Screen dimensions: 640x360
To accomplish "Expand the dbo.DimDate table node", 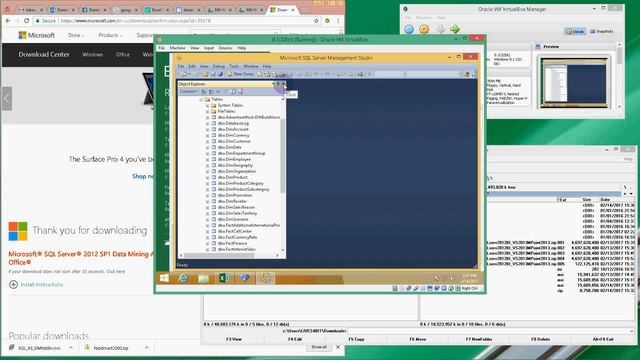I will [x=207, y=147].
